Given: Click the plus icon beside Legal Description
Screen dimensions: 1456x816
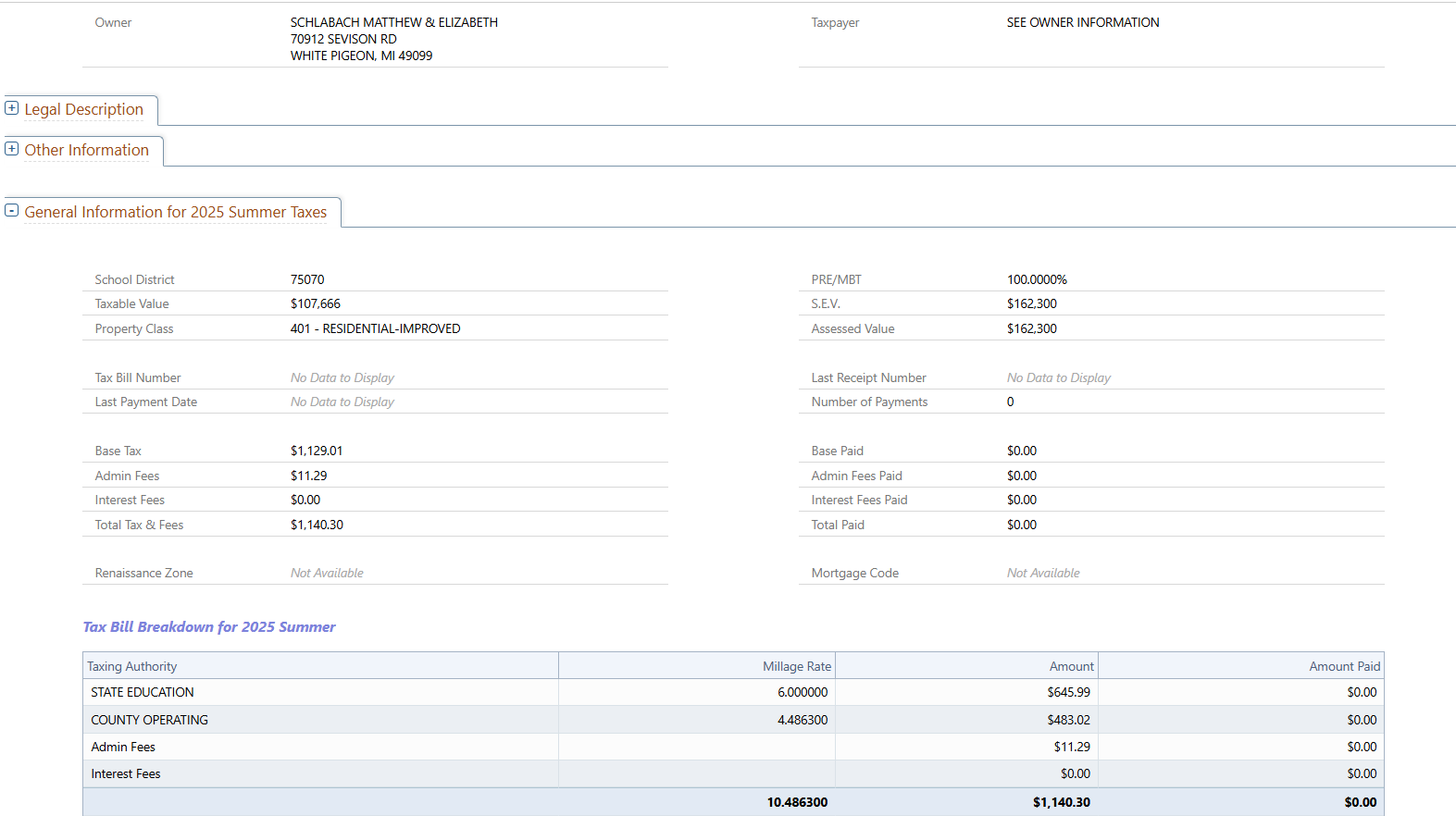Looking at the screenshot, I should tap(11, 108).
